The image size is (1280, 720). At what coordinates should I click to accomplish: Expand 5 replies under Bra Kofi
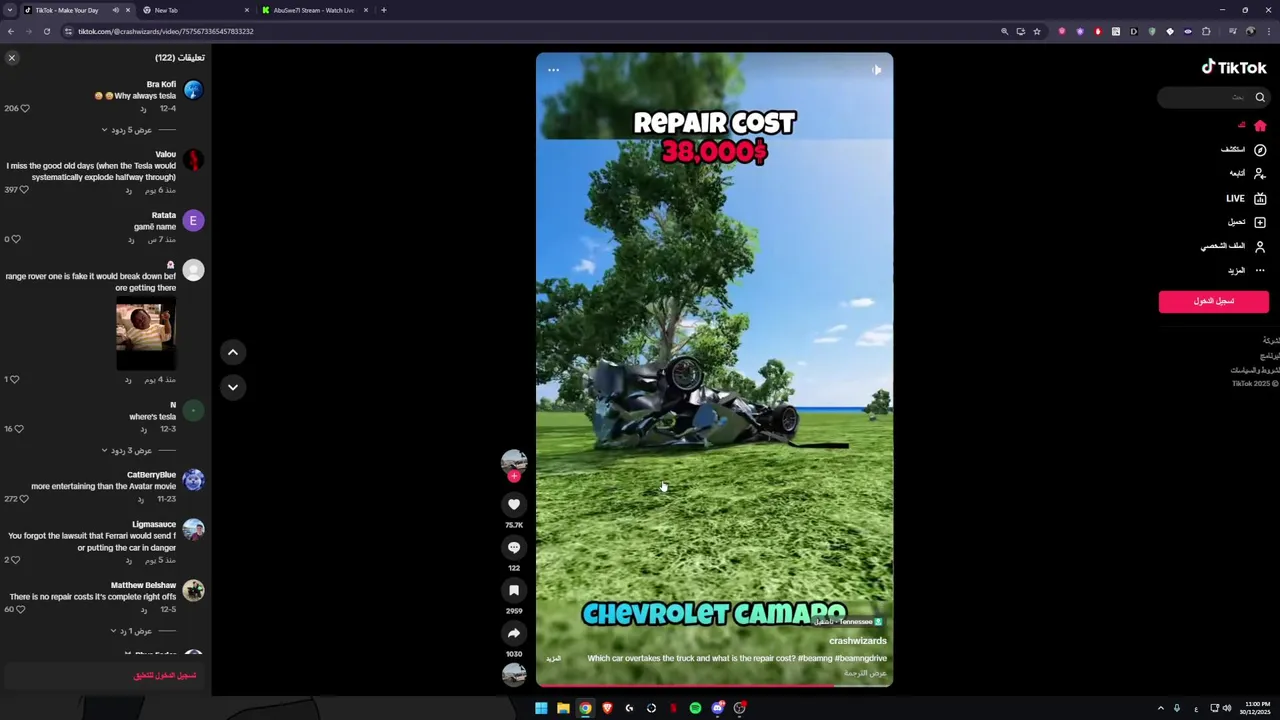click(127, 130)
